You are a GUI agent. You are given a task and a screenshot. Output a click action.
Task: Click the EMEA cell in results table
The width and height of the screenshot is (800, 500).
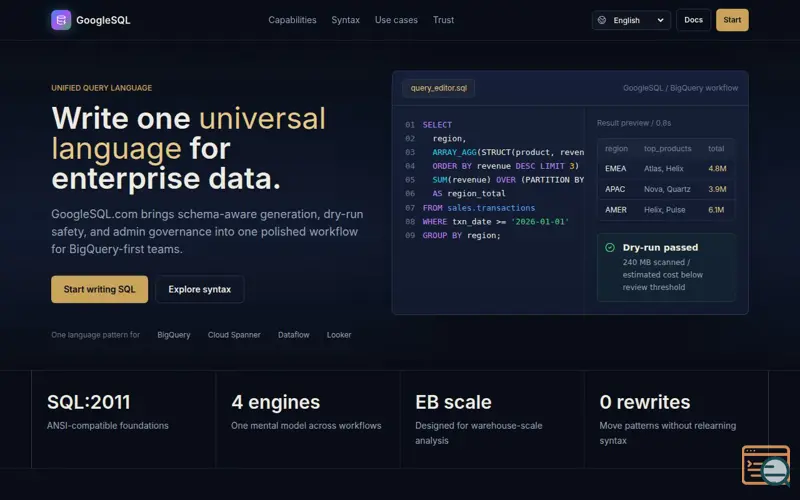615,168
